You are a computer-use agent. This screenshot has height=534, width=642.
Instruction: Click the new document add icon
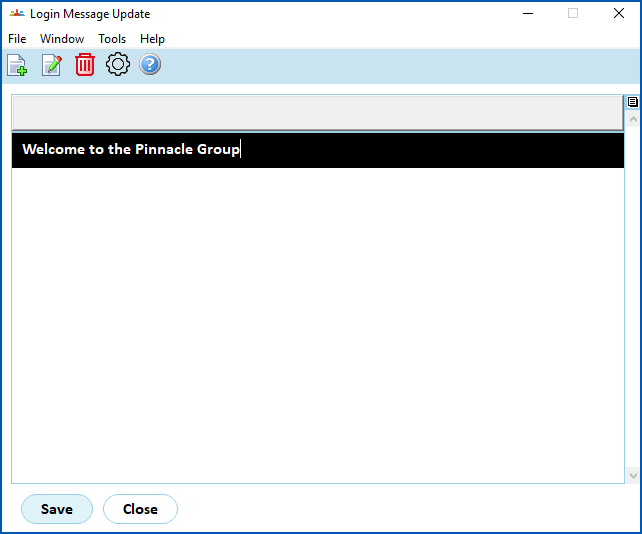pos(17,65)
